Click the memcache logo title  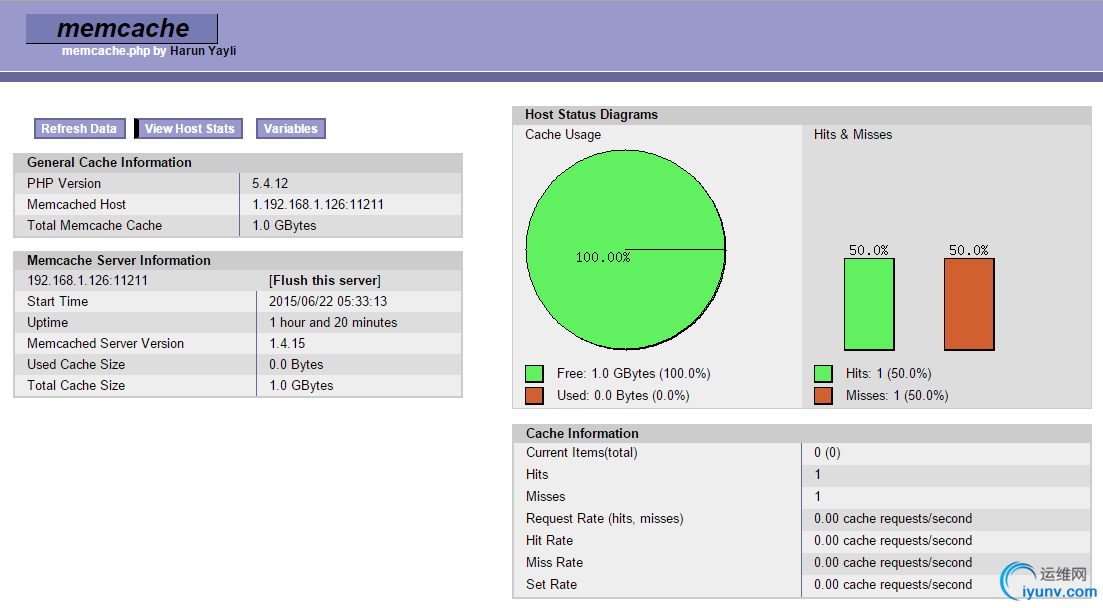point(122,28)
